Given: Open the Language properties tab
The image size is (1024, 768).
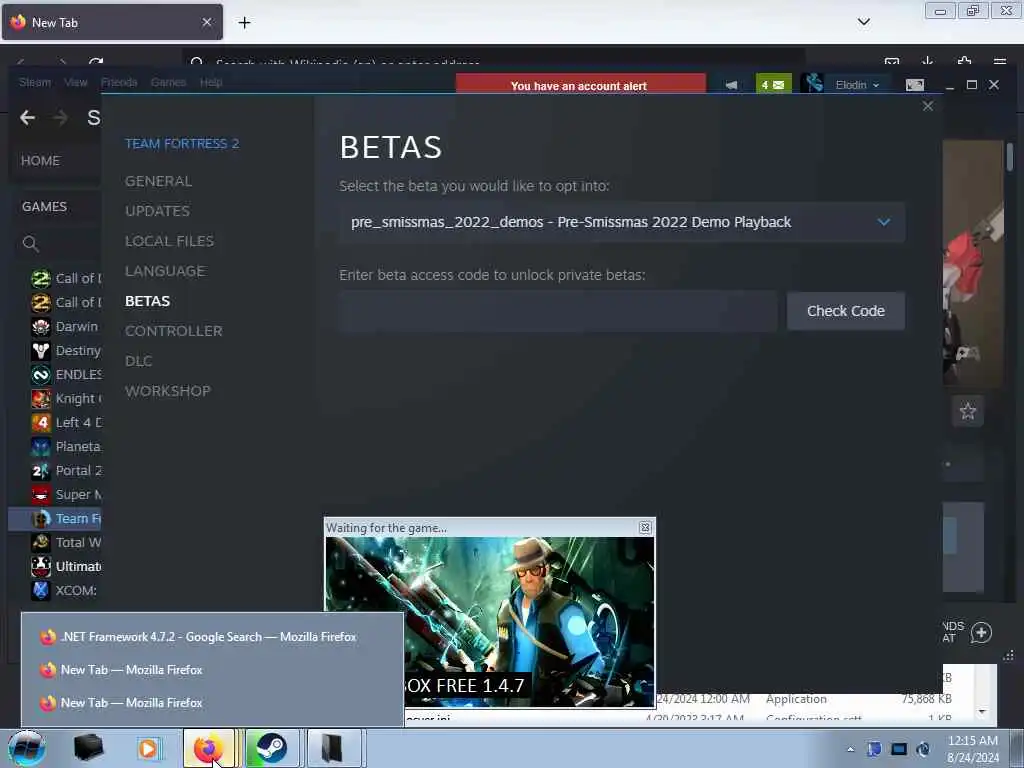Looking at the screenshot, I should click(x=165, y=271).
